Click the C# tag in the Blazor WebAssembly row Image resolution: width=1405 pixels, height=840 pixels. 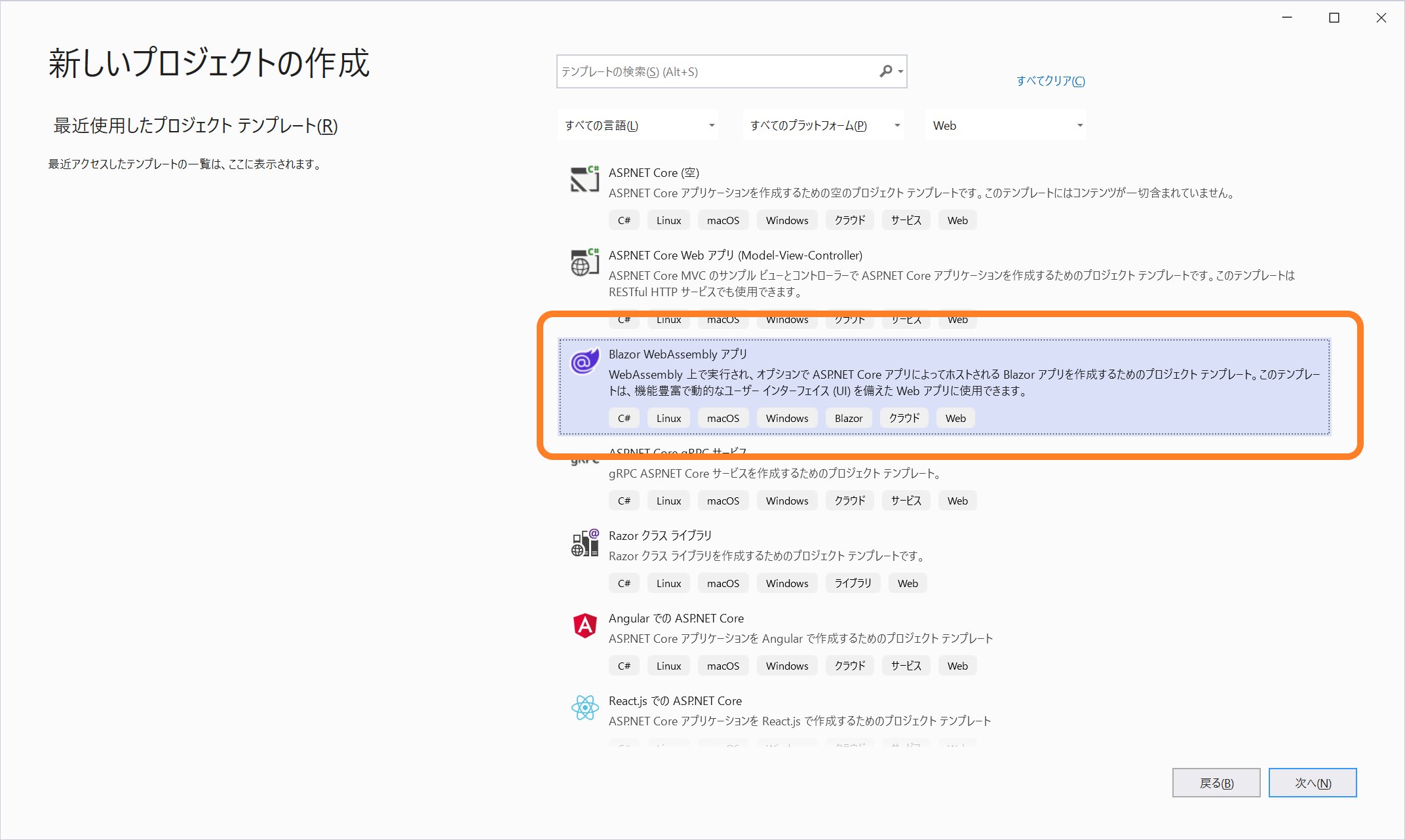coord(624,418)
